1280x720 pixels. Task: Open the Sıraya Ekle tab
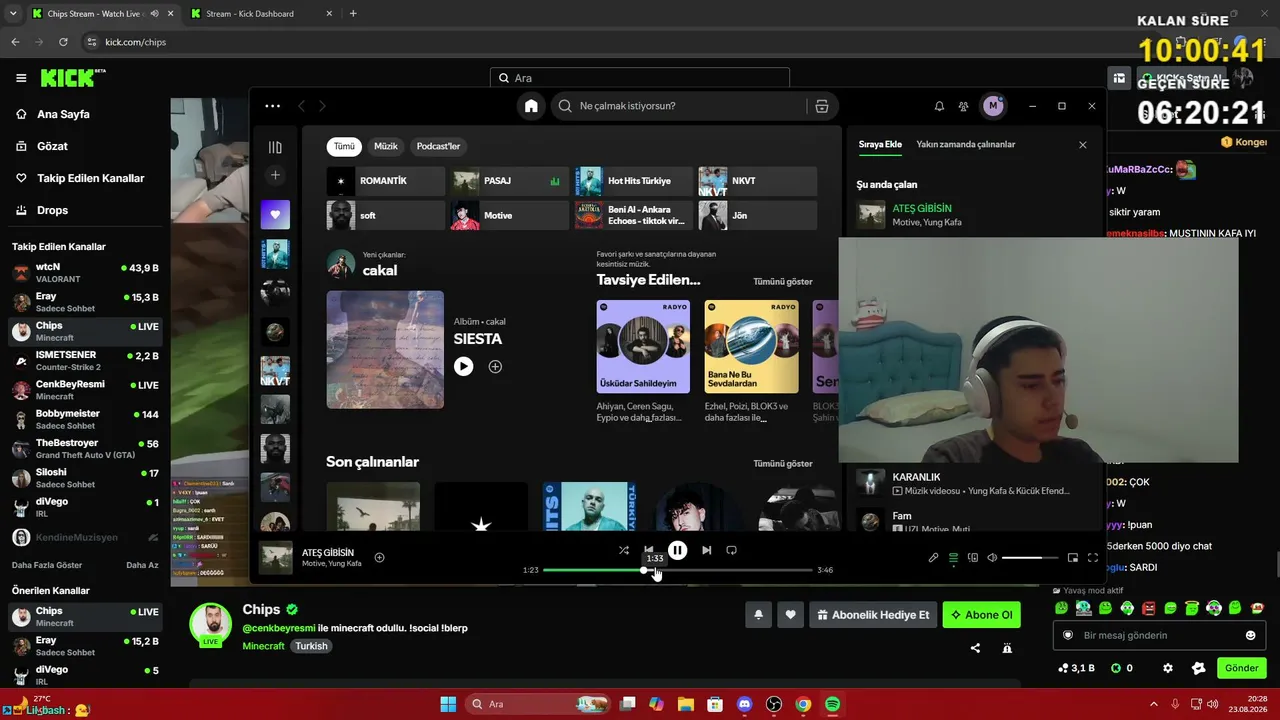click(x=880, y=144)
